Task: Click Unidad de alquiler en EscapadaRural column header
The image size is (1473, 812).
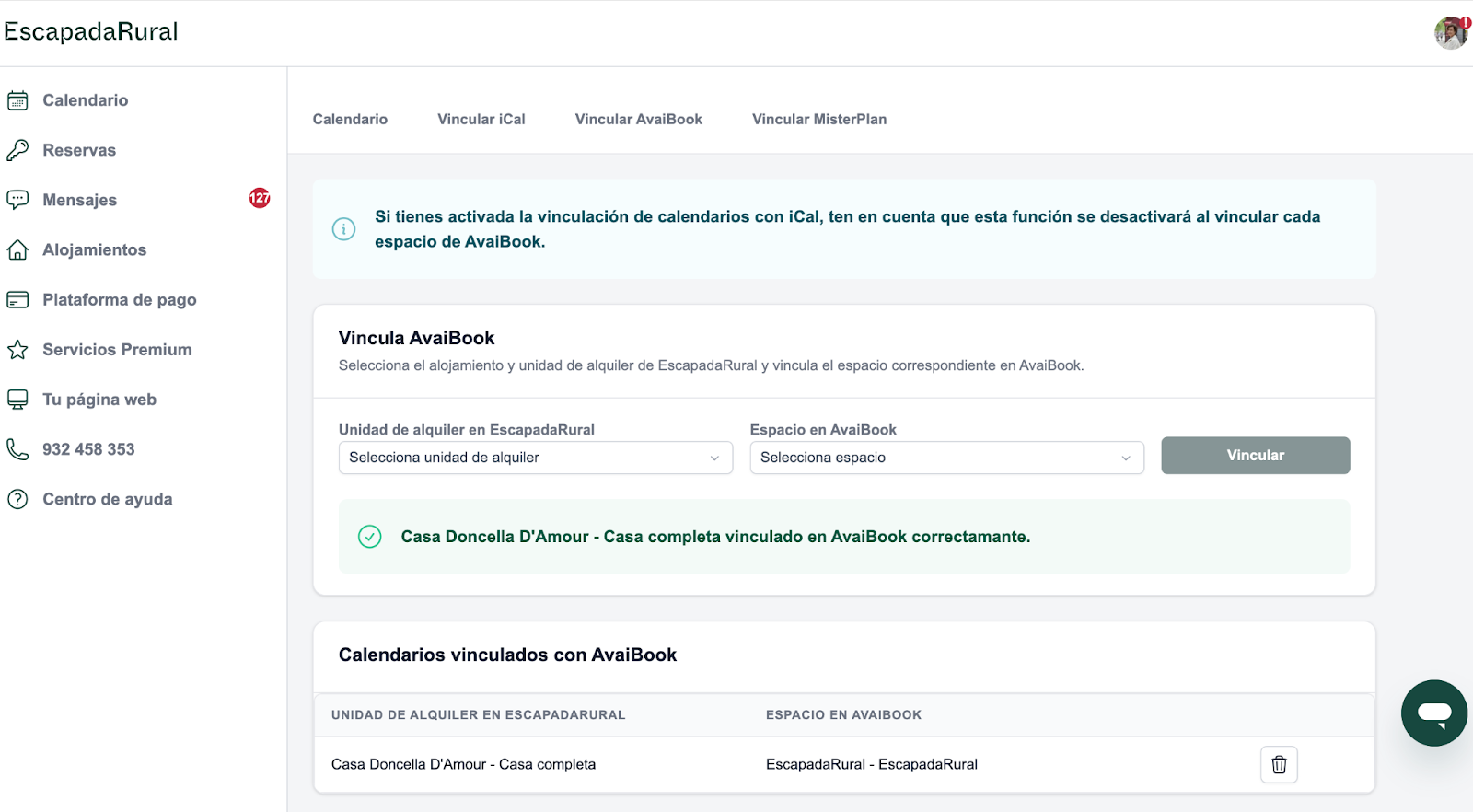Action: pyautogui.click(x=479, y=714)
